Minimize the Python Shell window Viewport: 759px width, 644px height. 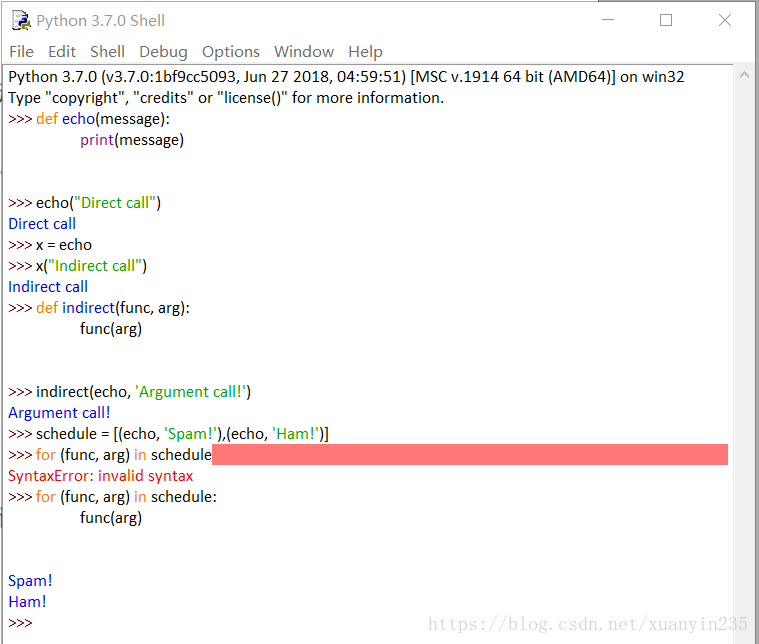point(608,20)
